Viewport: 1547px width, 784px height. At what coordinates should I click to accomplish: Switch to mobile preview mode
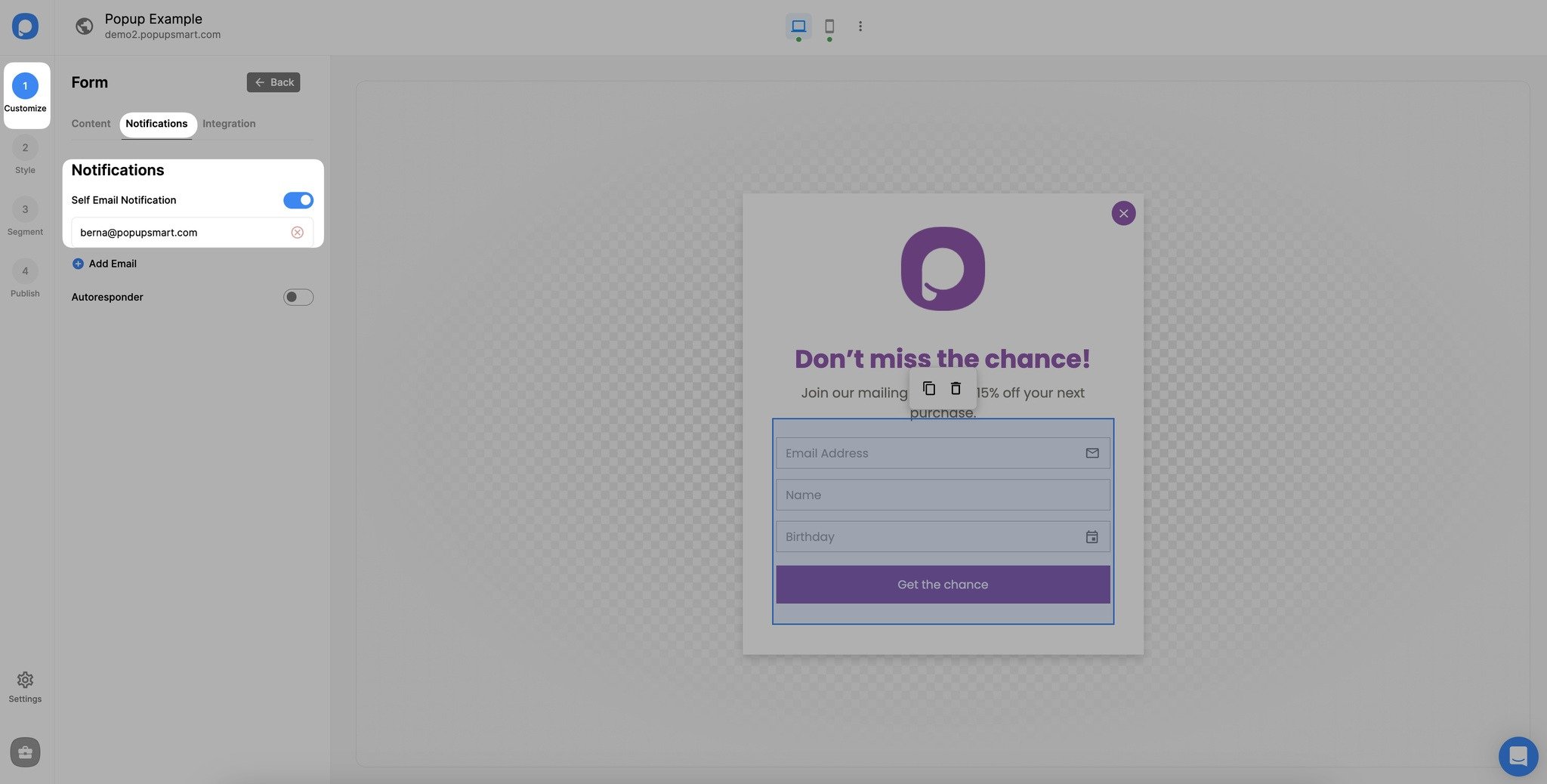(829, 26)
